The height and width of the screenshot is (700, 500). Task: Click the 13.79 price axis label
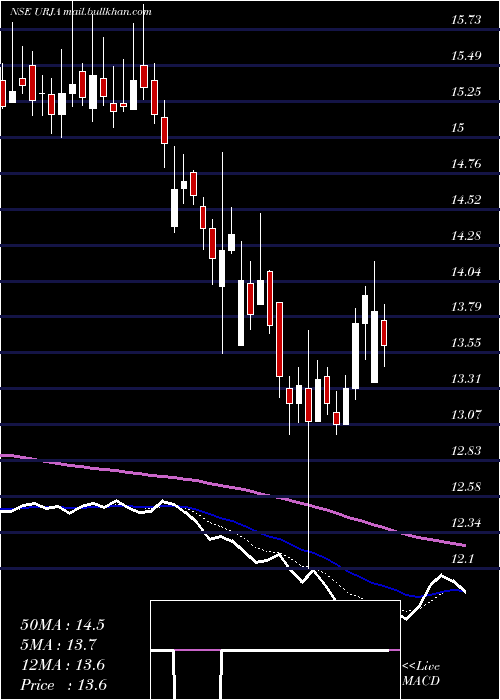tap(466, 307)
